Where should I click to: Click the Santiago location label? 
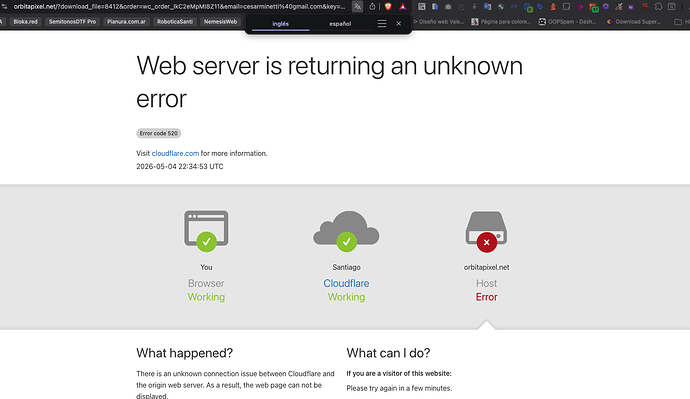[x=346, y=267]
